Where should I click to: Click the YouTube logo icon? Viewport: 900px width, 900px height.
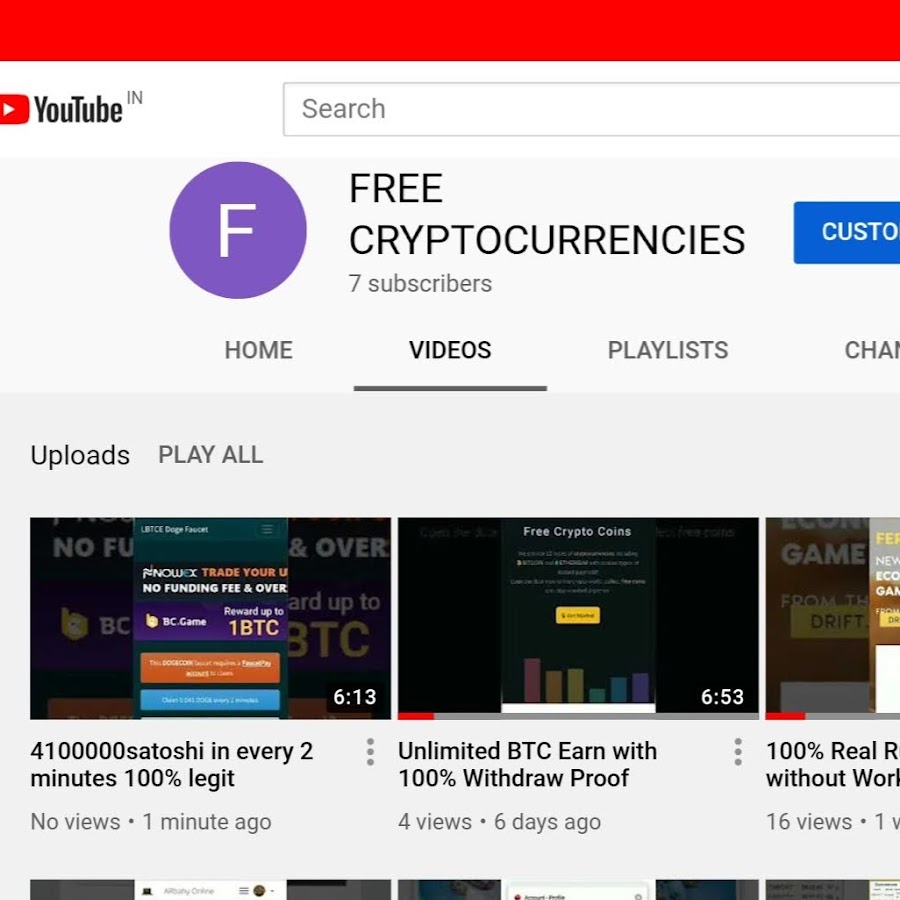pos(14,109)
